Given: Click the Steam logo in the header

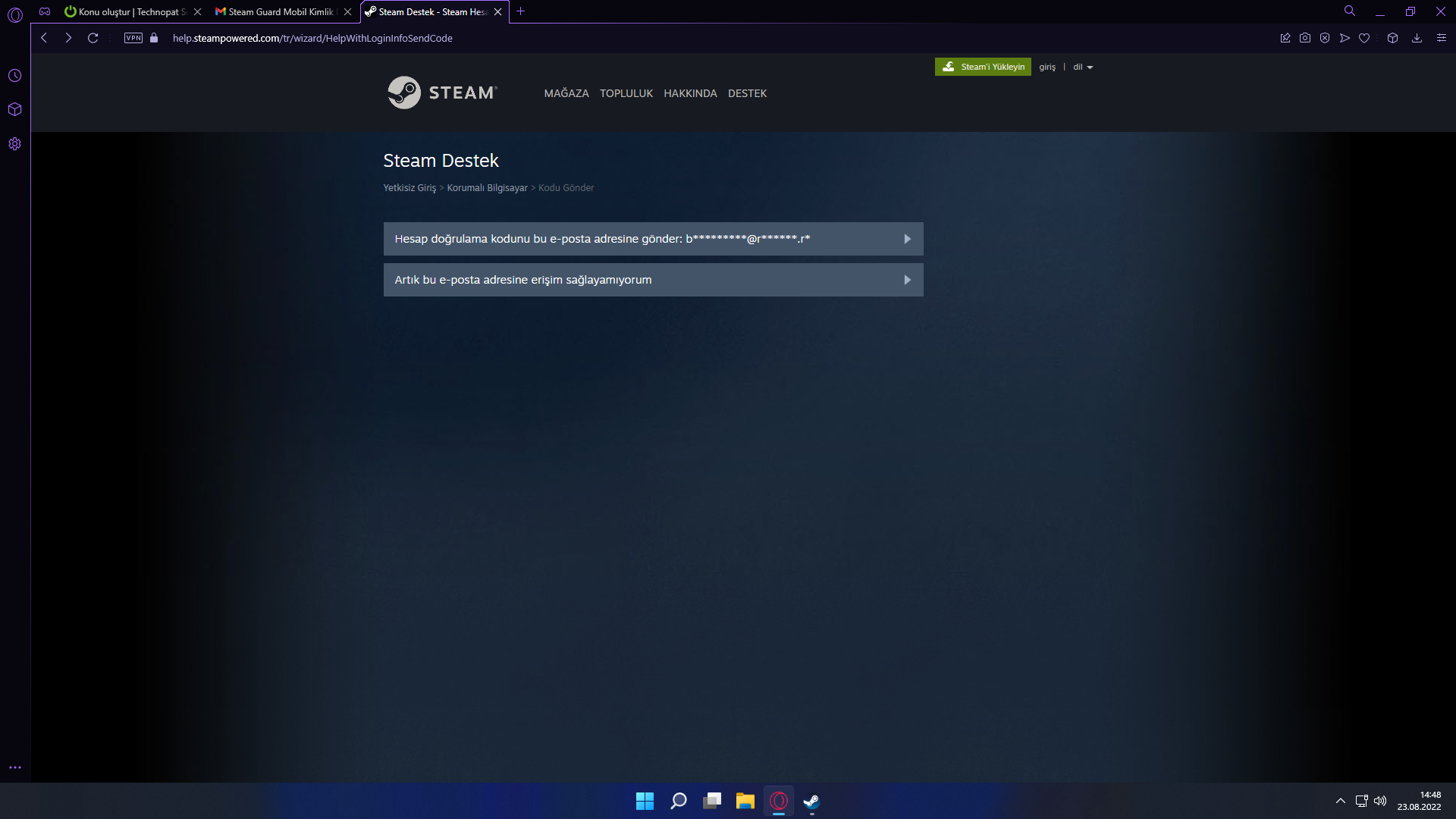Looking at the screenshot, I should [442, 93].
